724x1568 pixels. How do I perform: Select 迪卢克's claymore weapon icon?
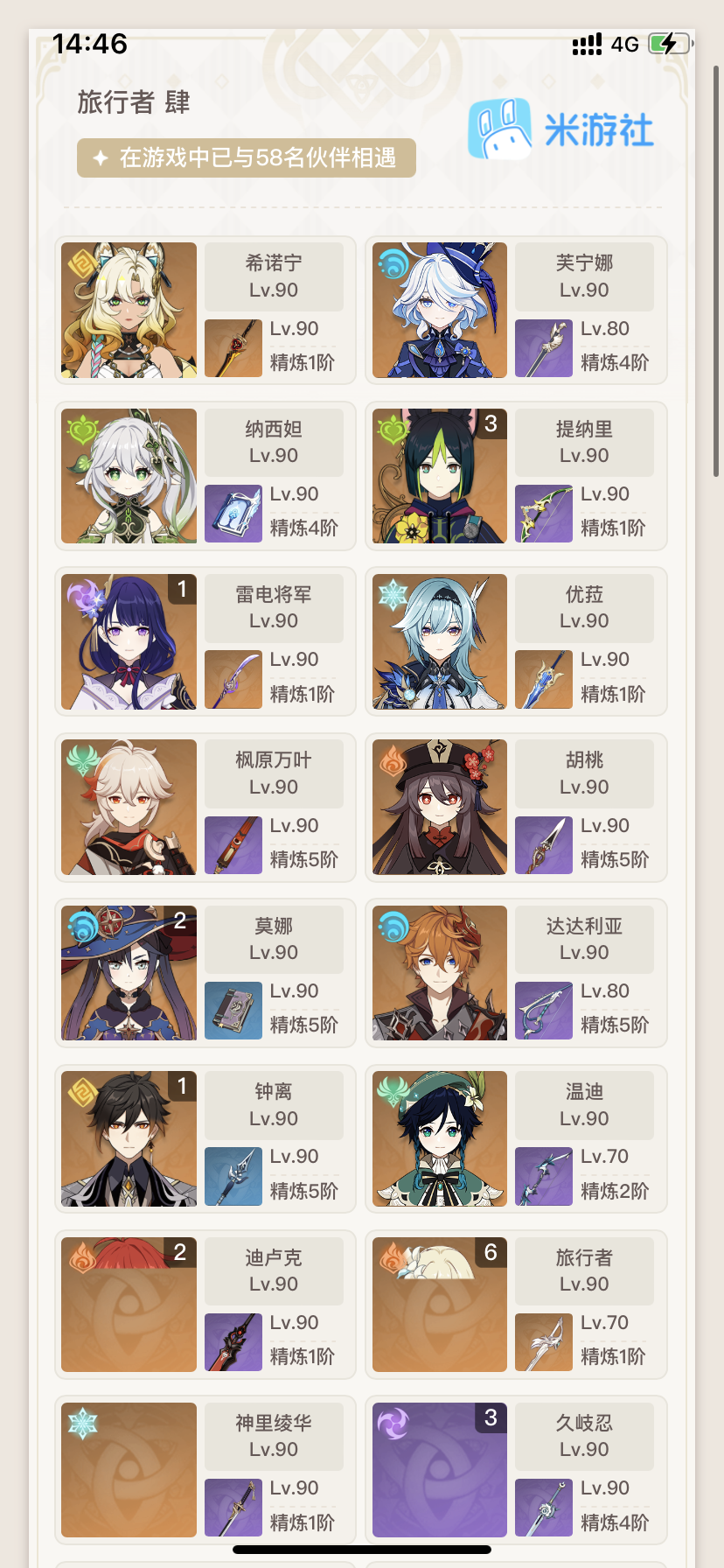click(233, 1342)
